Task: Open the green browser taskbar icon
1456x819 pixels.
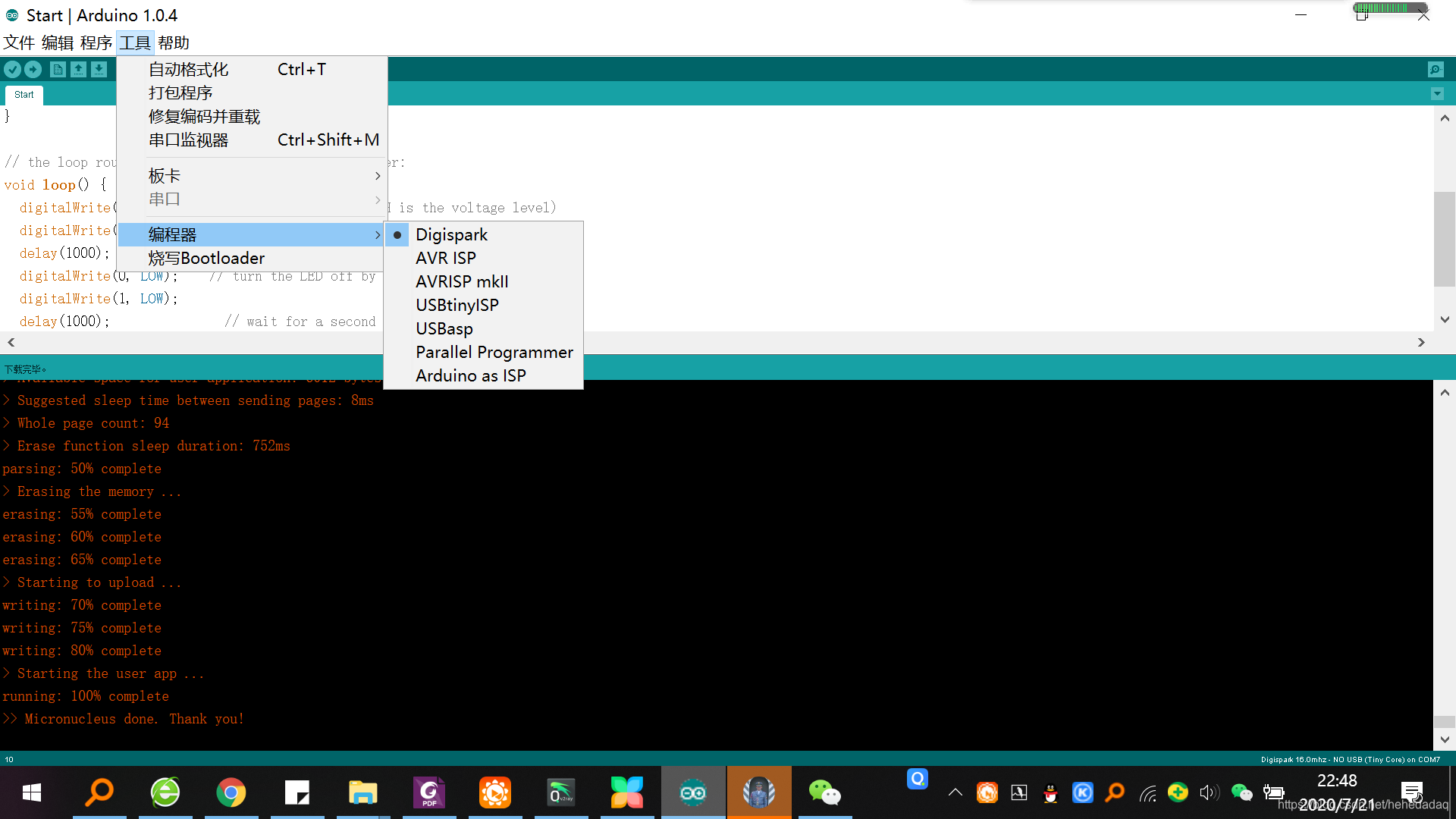Action: [x=165, y=792]
